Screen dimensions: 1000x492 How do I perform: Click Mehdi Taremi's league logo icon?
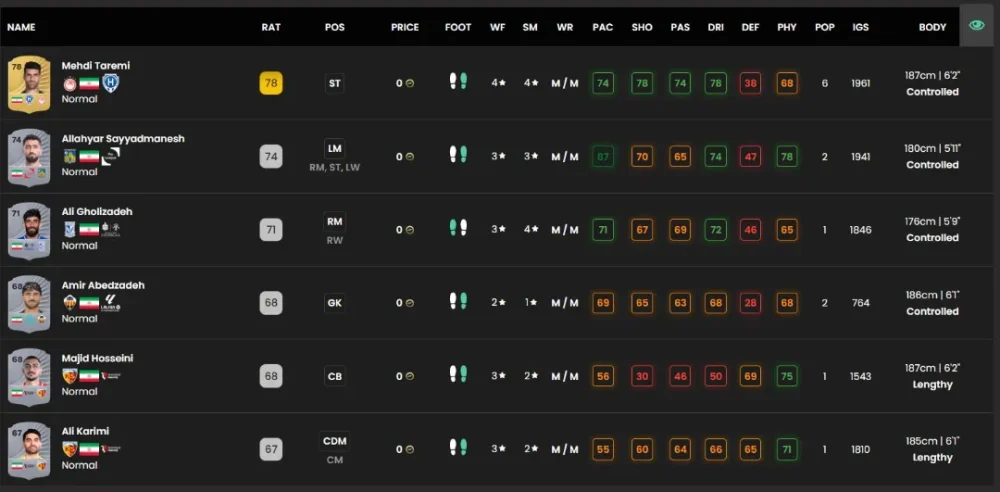(112, 83)
